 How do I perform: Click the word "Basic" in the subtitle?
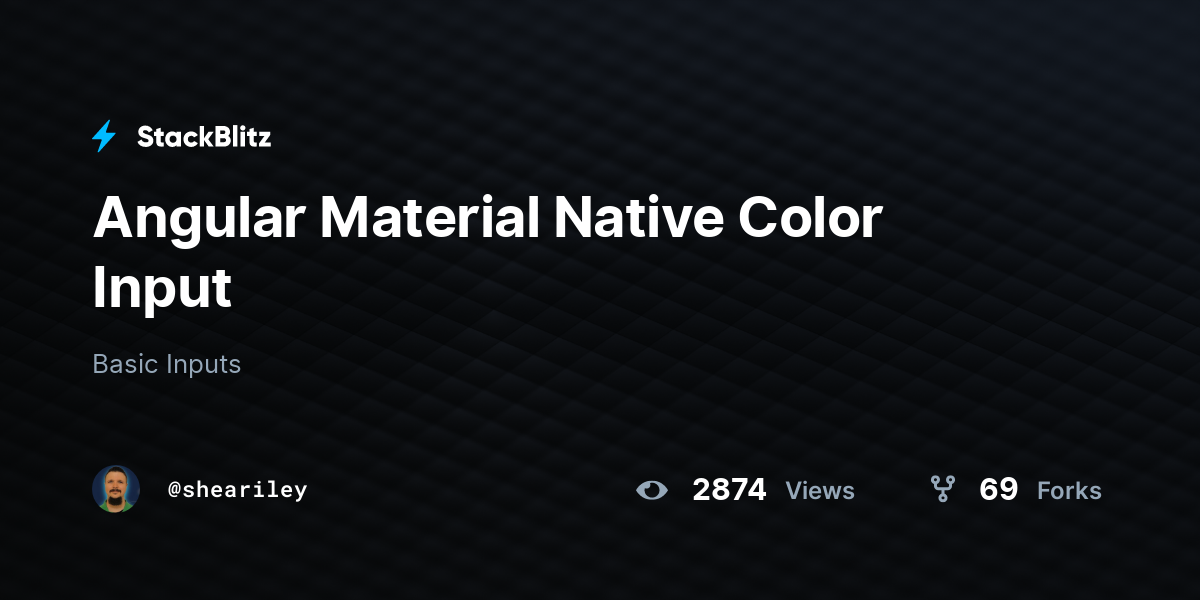coord(126,364)
